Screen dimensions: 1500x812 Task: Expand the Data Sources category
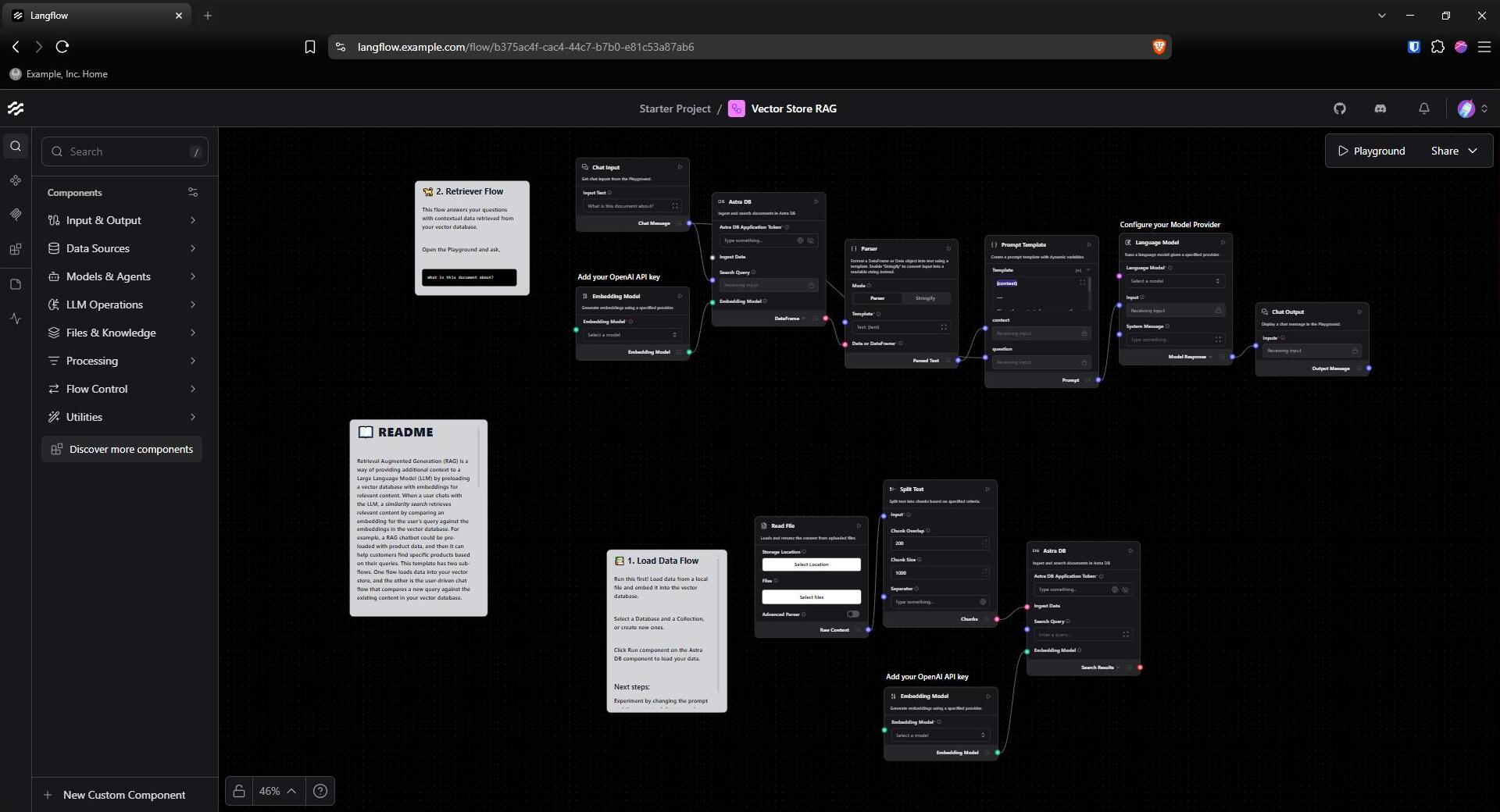122,248
